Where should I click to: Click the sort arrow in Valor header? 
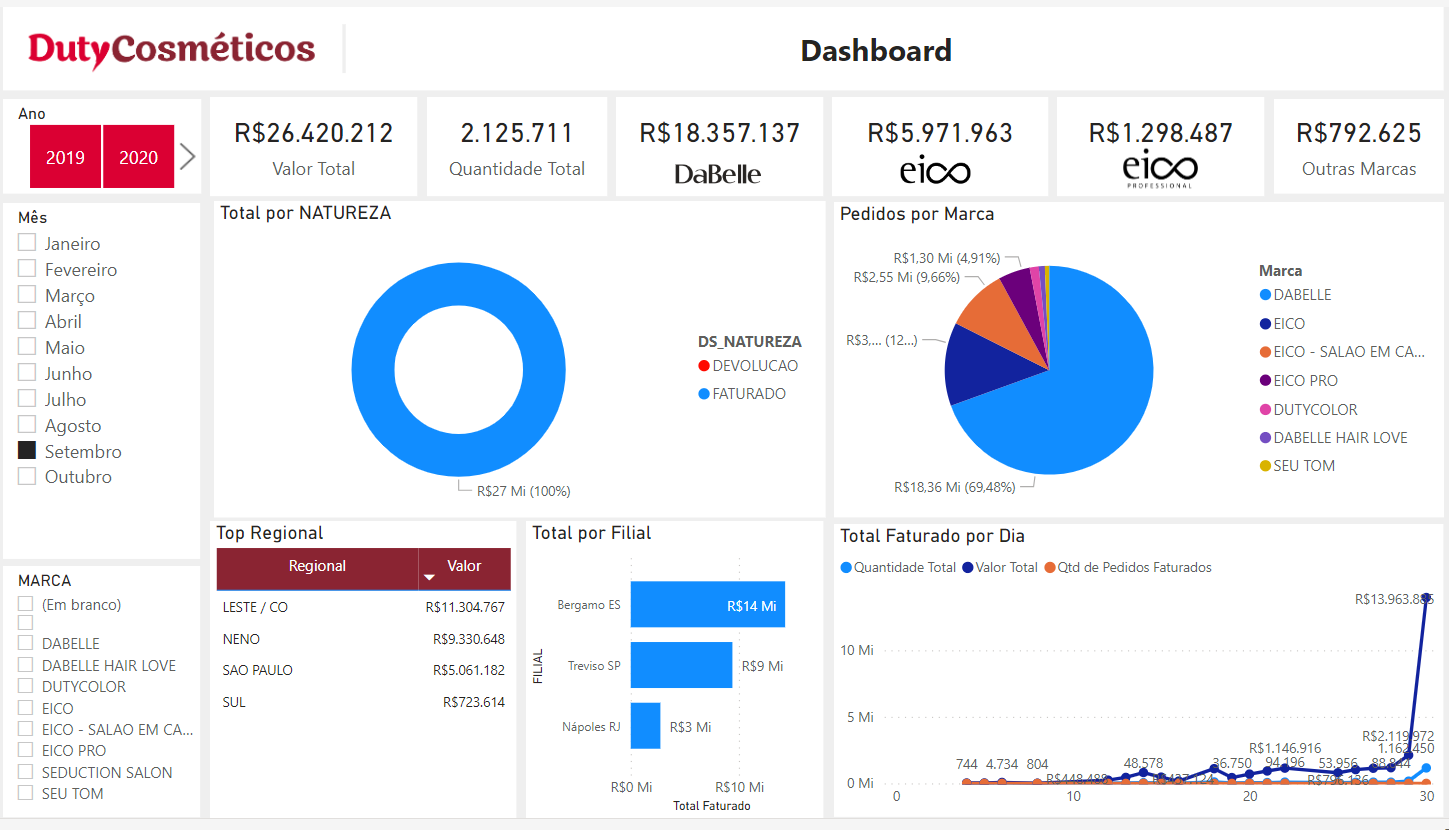[430, 577]
